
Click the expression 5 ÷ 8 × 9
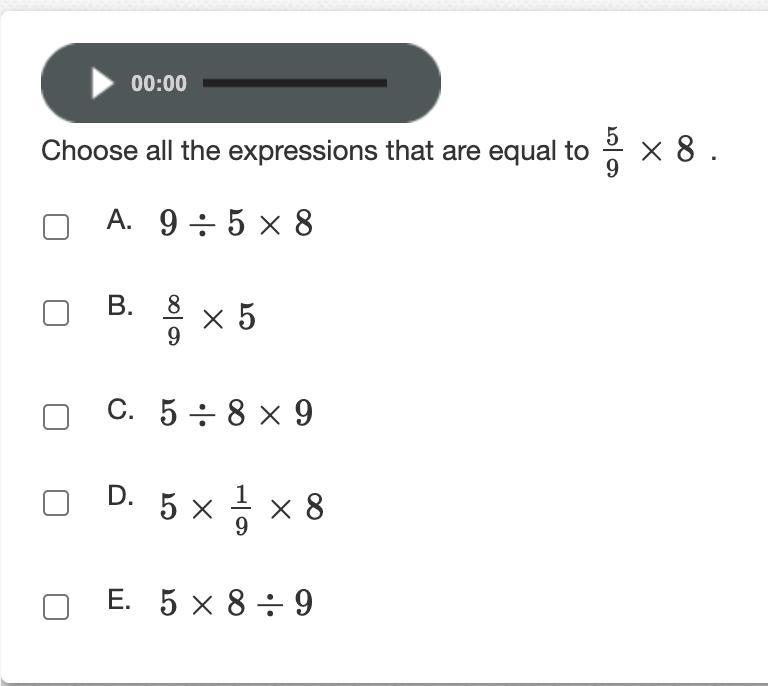[236, 413]
